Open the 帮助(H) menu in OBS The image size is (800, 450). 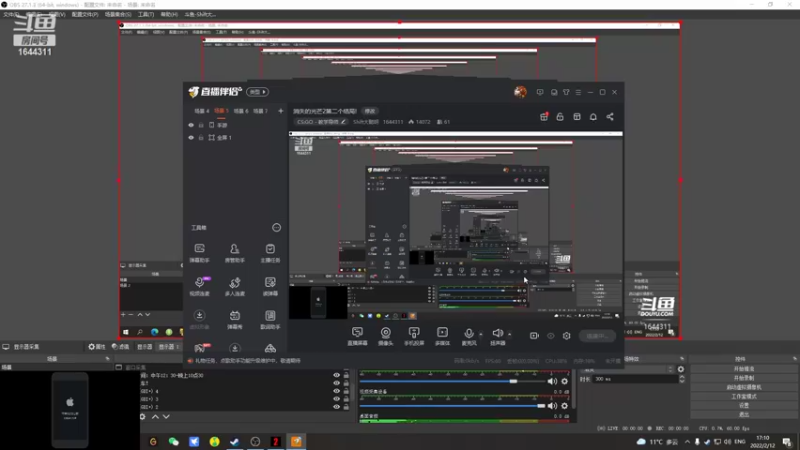[x=169, y=14]
